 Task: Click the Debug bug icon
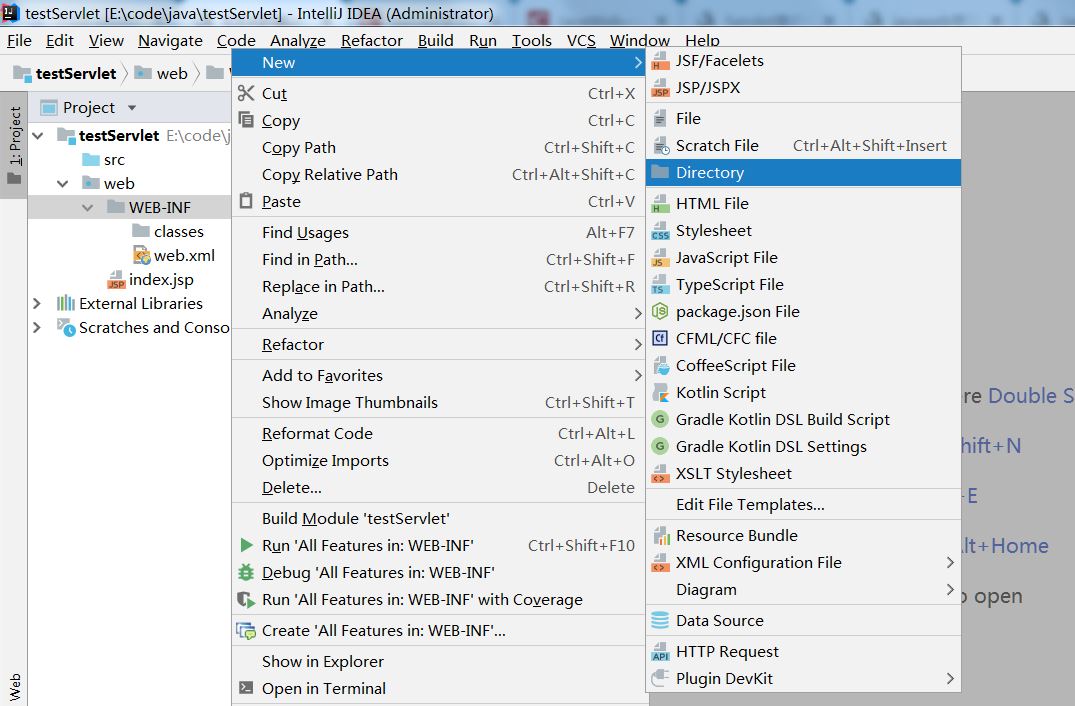tap(245, 572)
